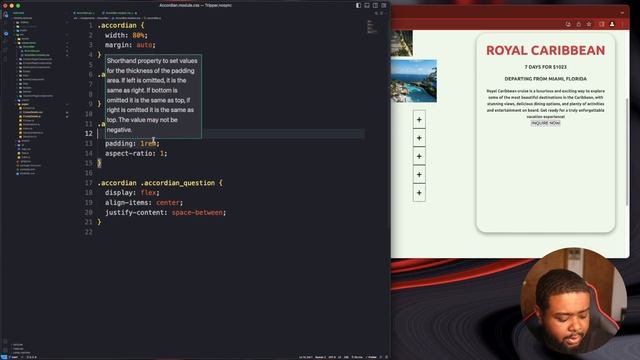Place cursor on line 1 '.accordian {'
This screenshot has width=640, height=360.
coord(121,25)
